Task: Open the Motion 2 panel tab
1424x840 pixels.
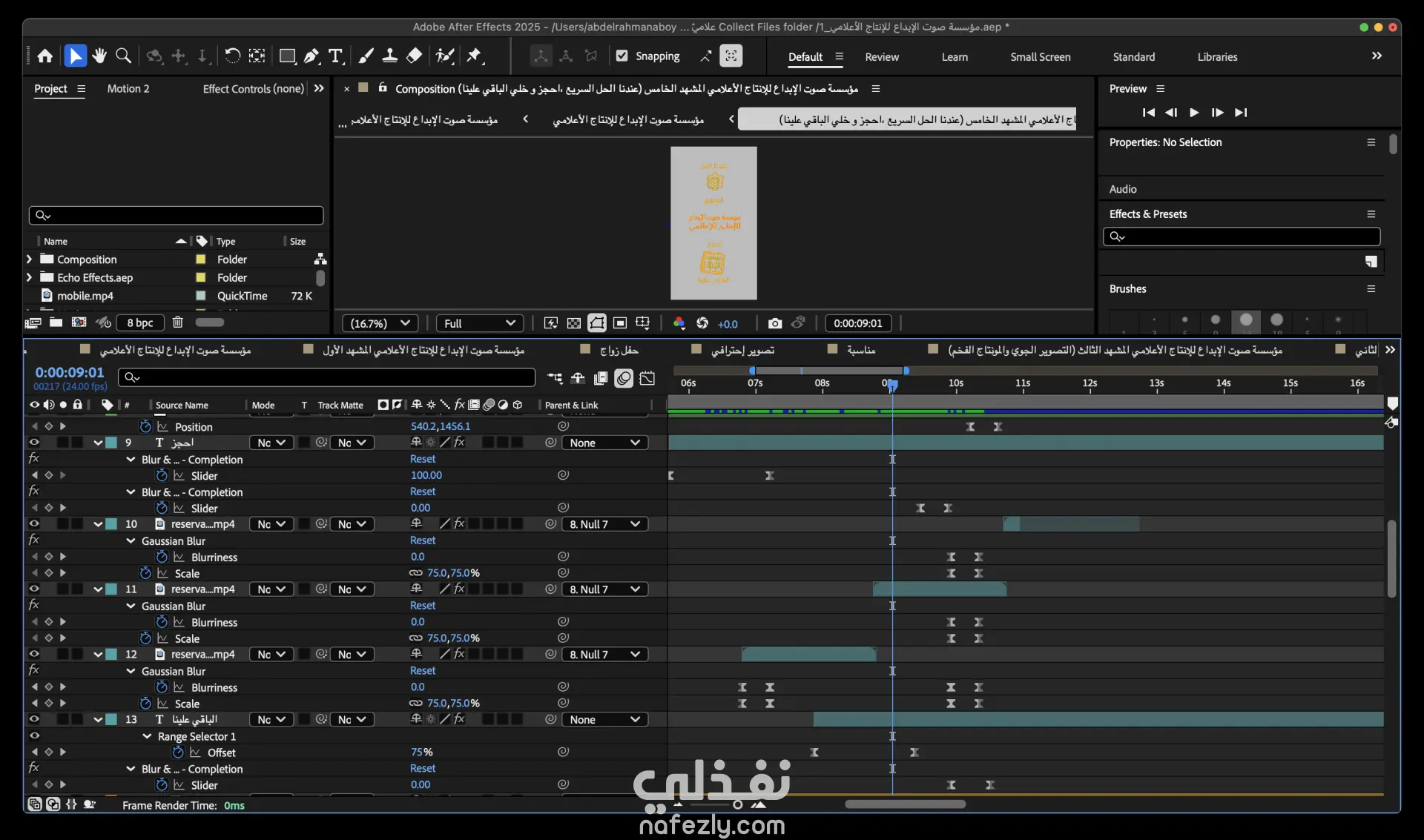Action: (128, 89)
